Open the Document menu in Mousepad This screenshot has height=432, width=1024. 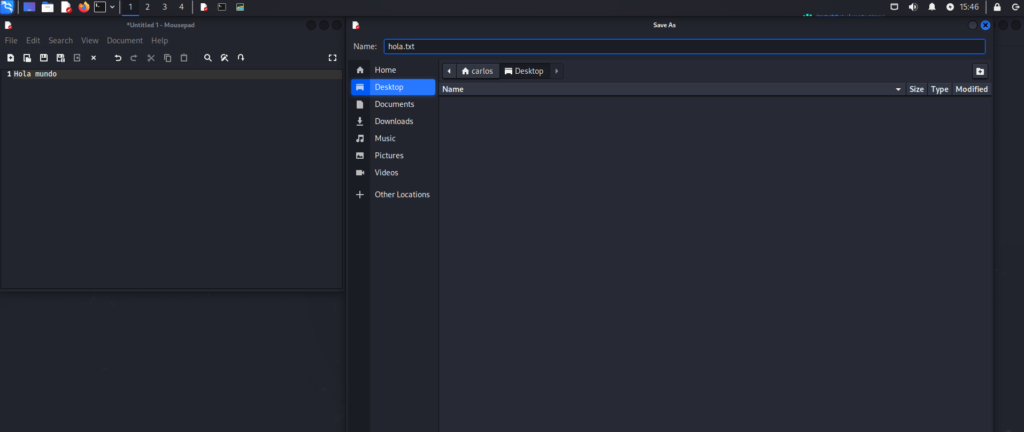click(125, 40)
